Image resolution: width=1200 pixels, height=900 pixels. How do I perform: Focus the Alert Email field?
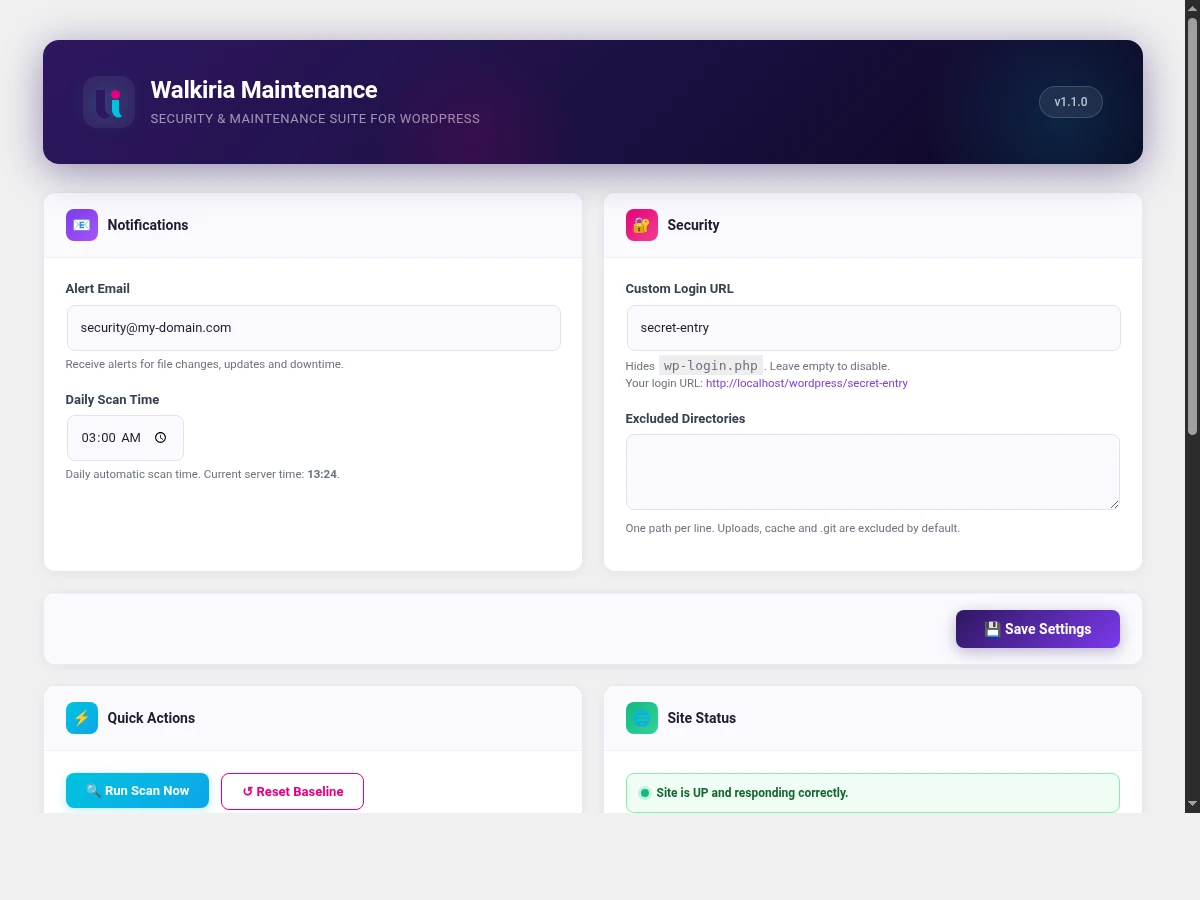click(x=314, y=328)
